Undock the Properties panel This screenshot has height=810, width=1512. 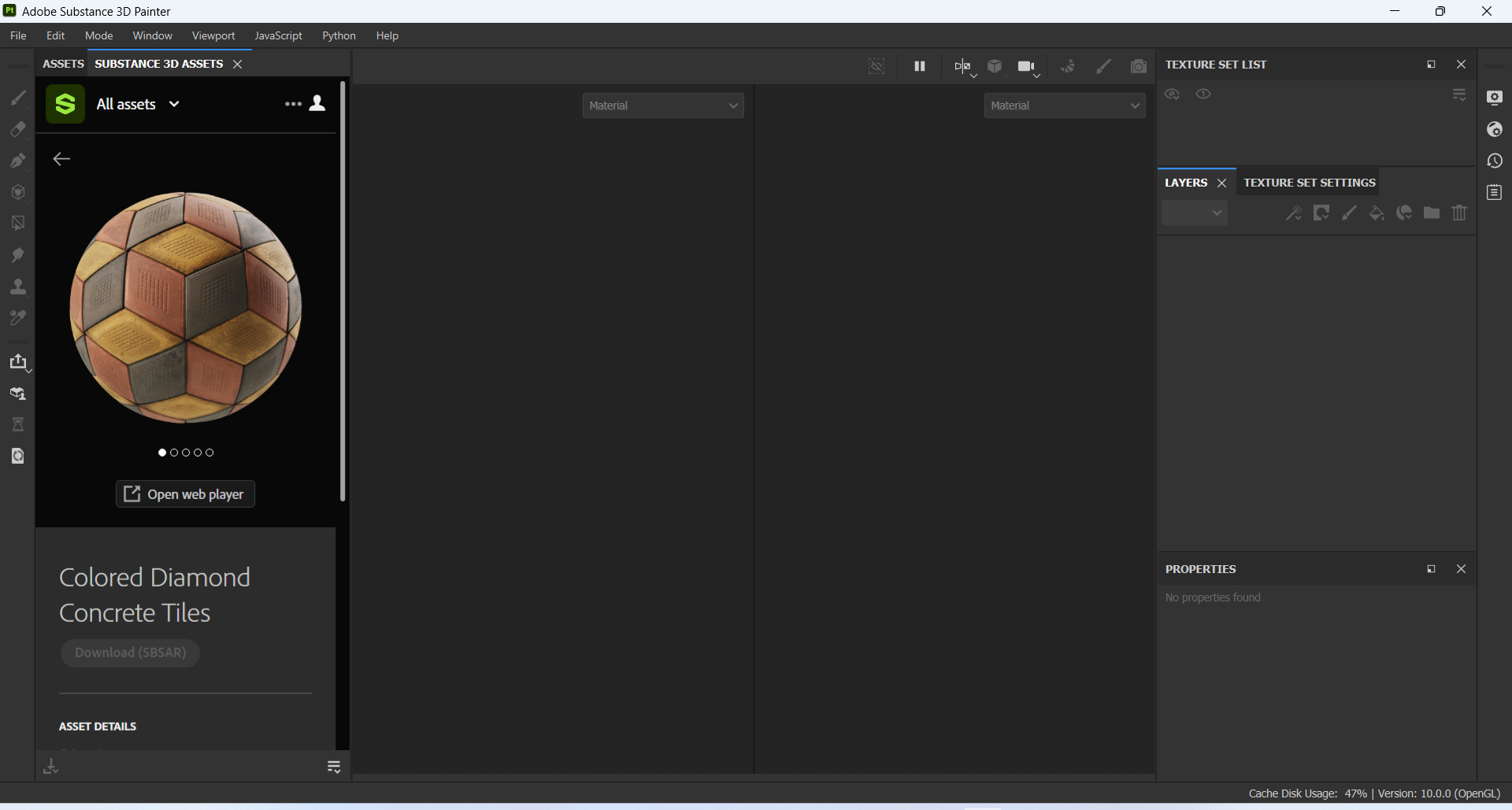coord(1431,569)
